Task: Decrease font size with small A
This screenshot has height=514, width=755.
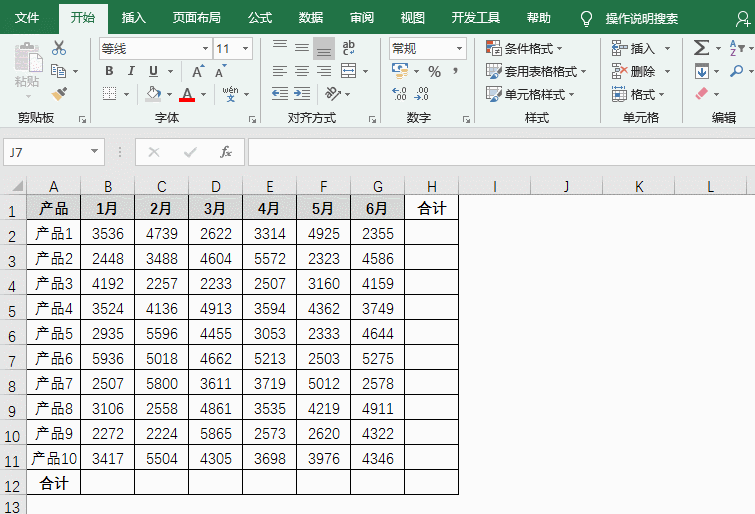Action: 221,71
